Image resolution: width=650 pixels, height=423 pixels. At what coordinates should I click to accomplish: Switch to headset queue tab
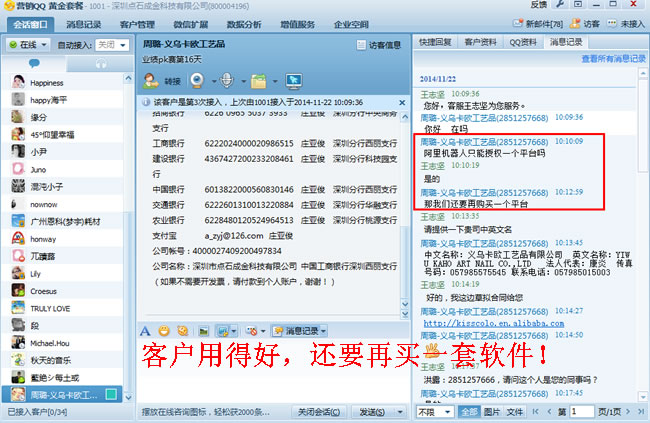coord(101,63)
